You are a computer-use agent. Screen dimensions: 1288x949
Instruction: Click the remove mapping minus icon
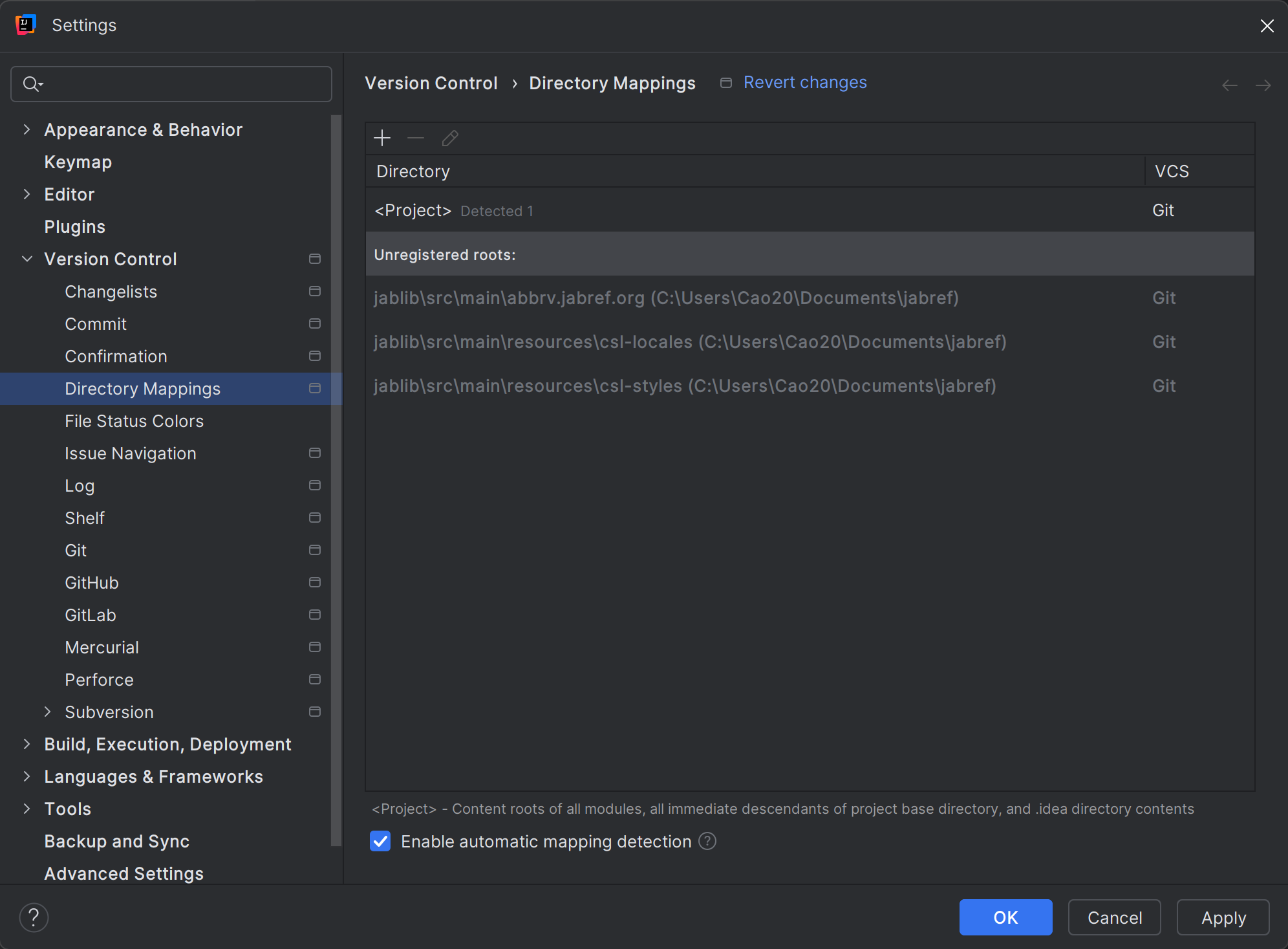[x=416, y=138]
